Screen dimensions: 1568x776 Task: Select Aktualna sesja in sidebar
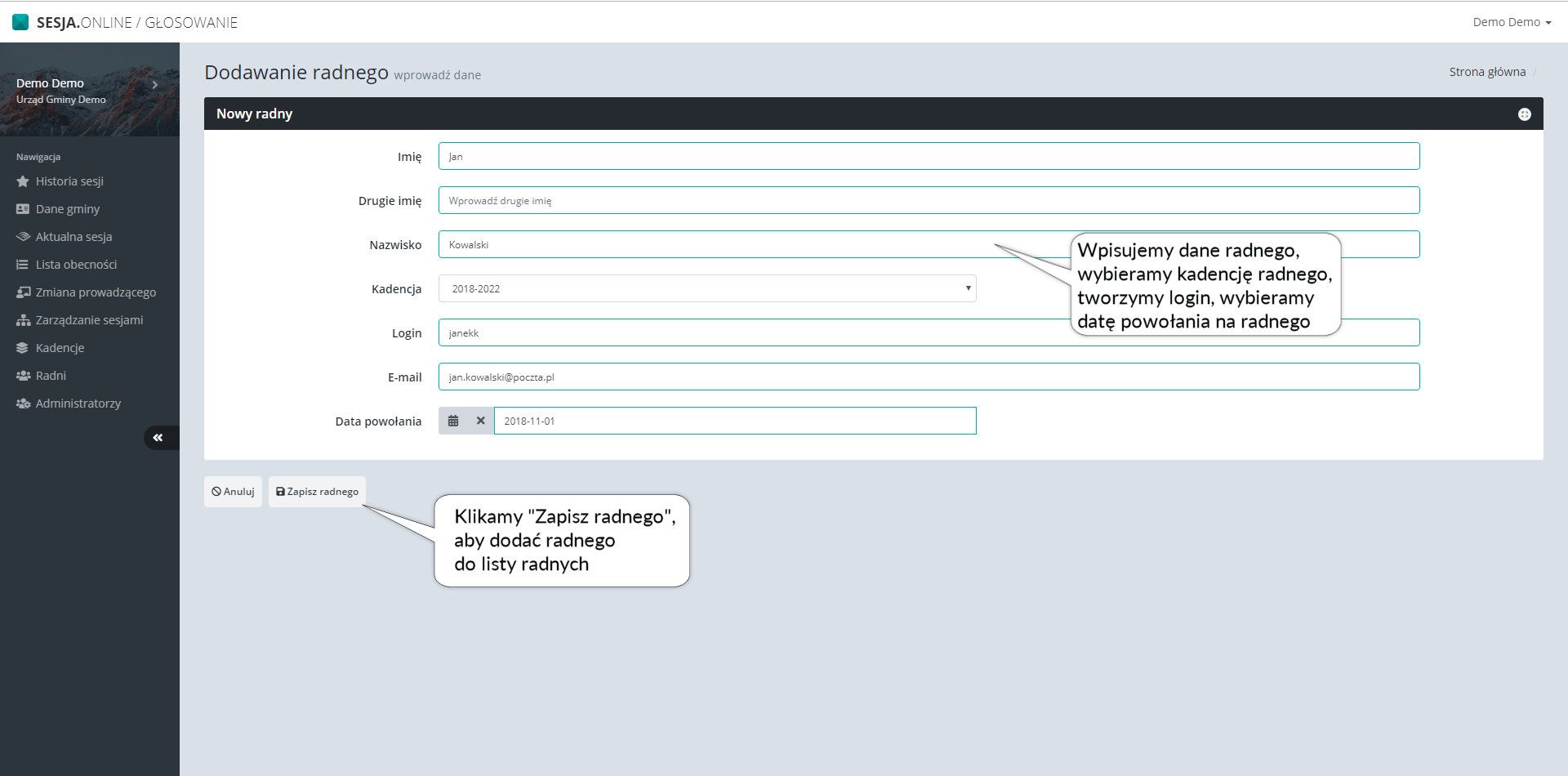click(73, 237)
